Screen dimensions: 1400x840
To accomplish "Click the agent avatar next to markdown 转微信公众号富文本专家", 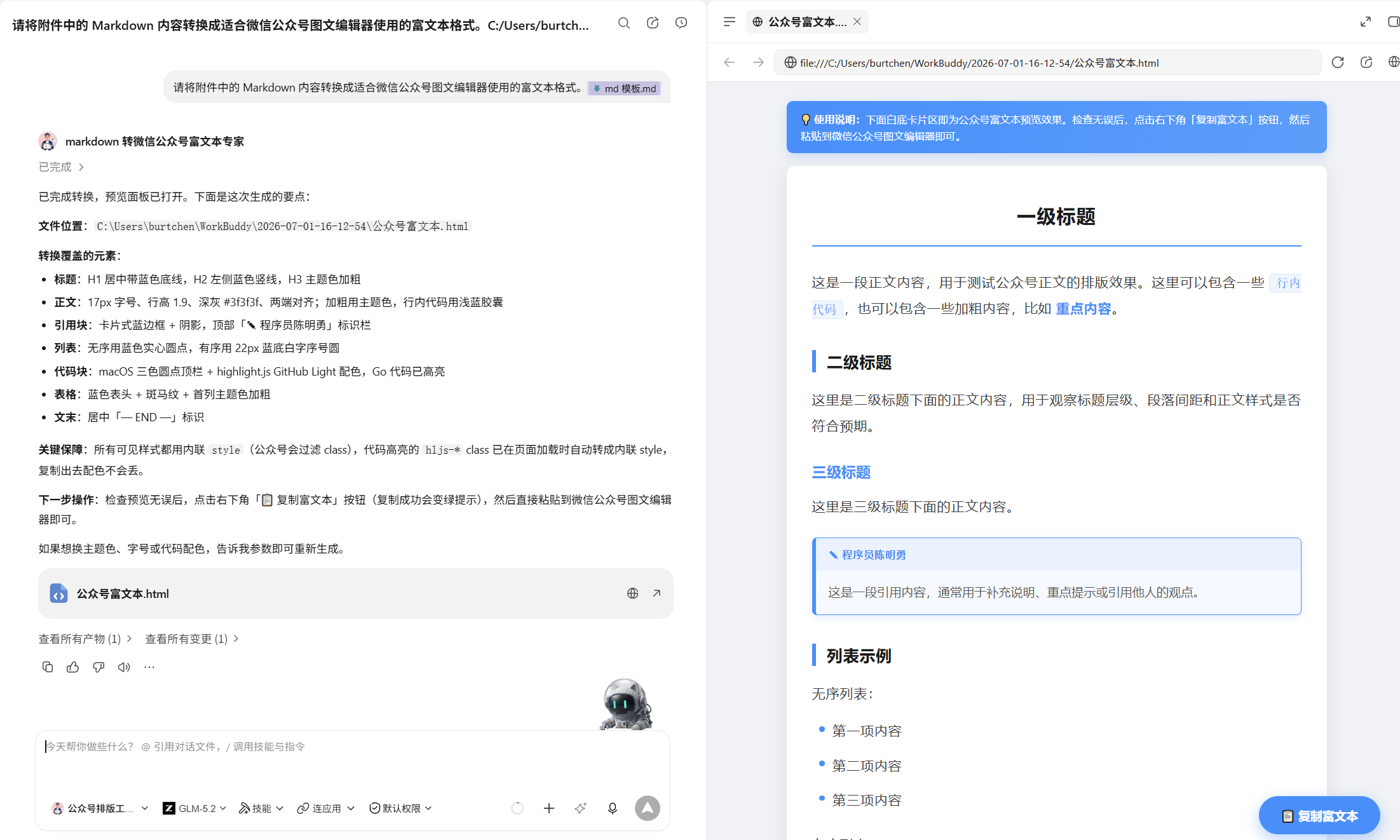I will (48, 141).
